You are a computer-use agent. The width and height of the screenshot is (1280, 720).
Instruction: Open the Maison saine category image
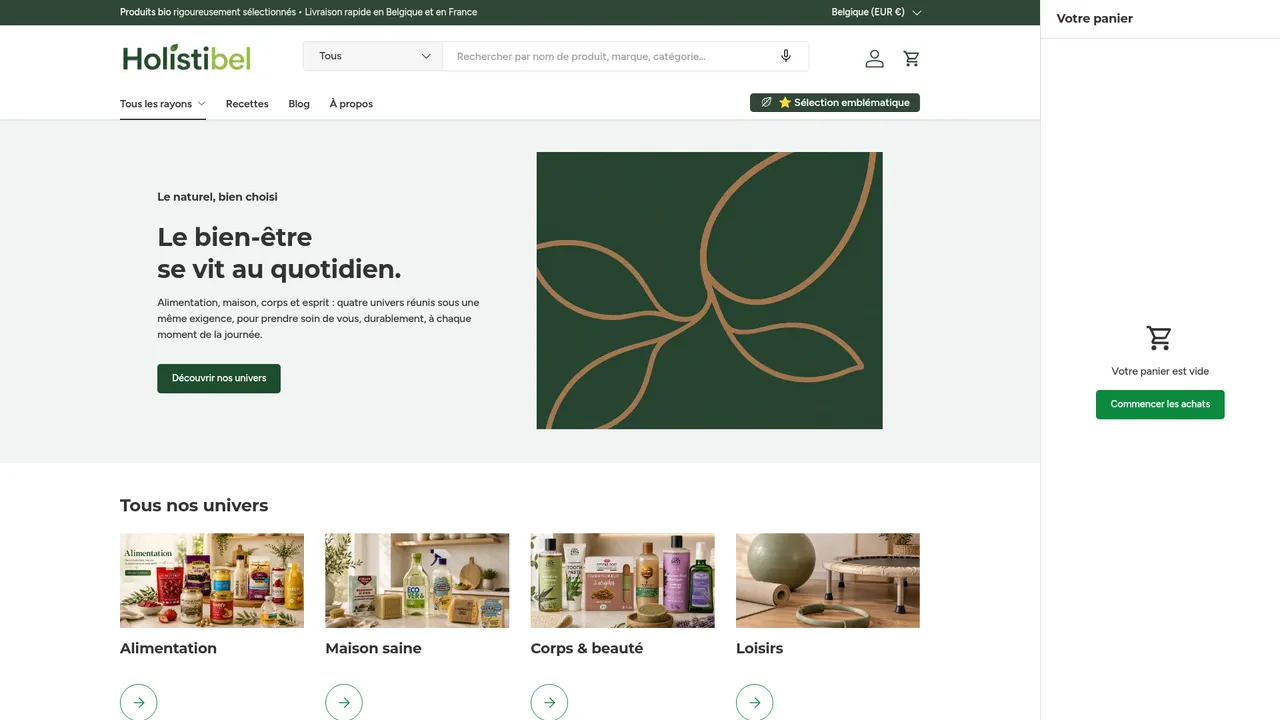click(417, 580)
